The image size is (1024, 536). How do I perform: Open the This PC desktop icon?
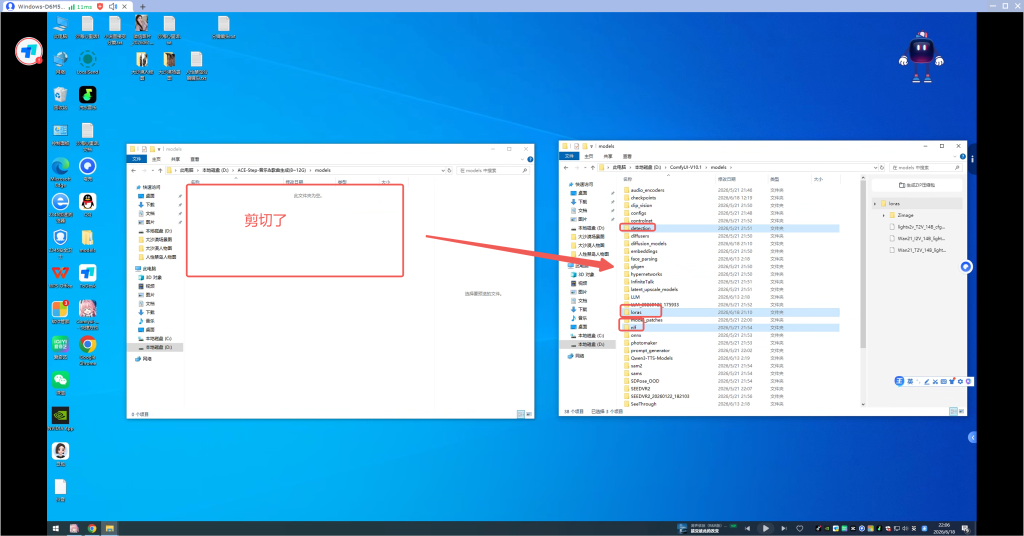point(61,26)
